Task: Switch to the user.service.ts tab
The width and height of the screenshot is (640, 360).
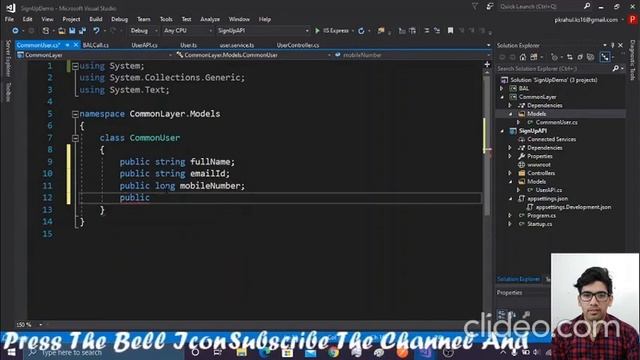Action: [237, 45]
